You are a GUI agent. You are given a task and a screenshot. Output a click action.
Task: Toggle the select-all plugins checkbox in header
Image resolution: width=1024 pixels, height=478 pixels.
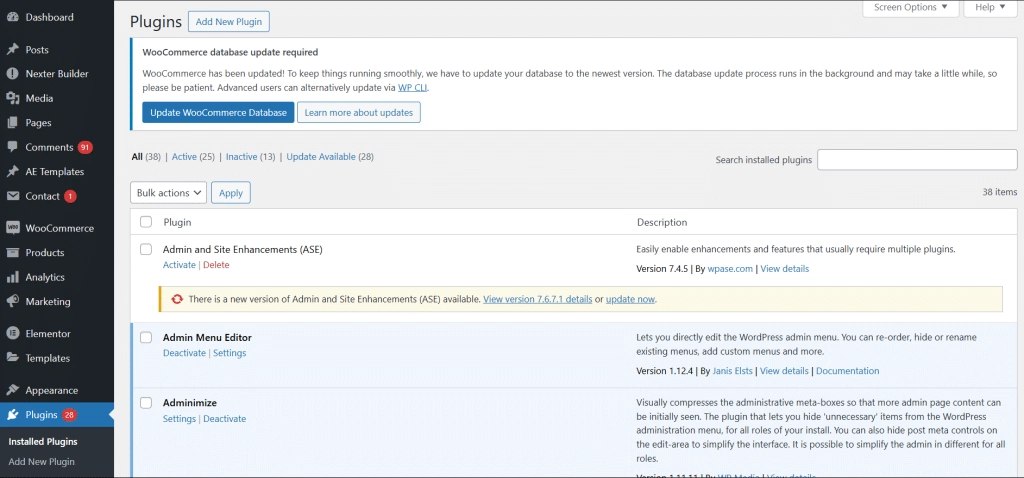click(x=146, y=222)
